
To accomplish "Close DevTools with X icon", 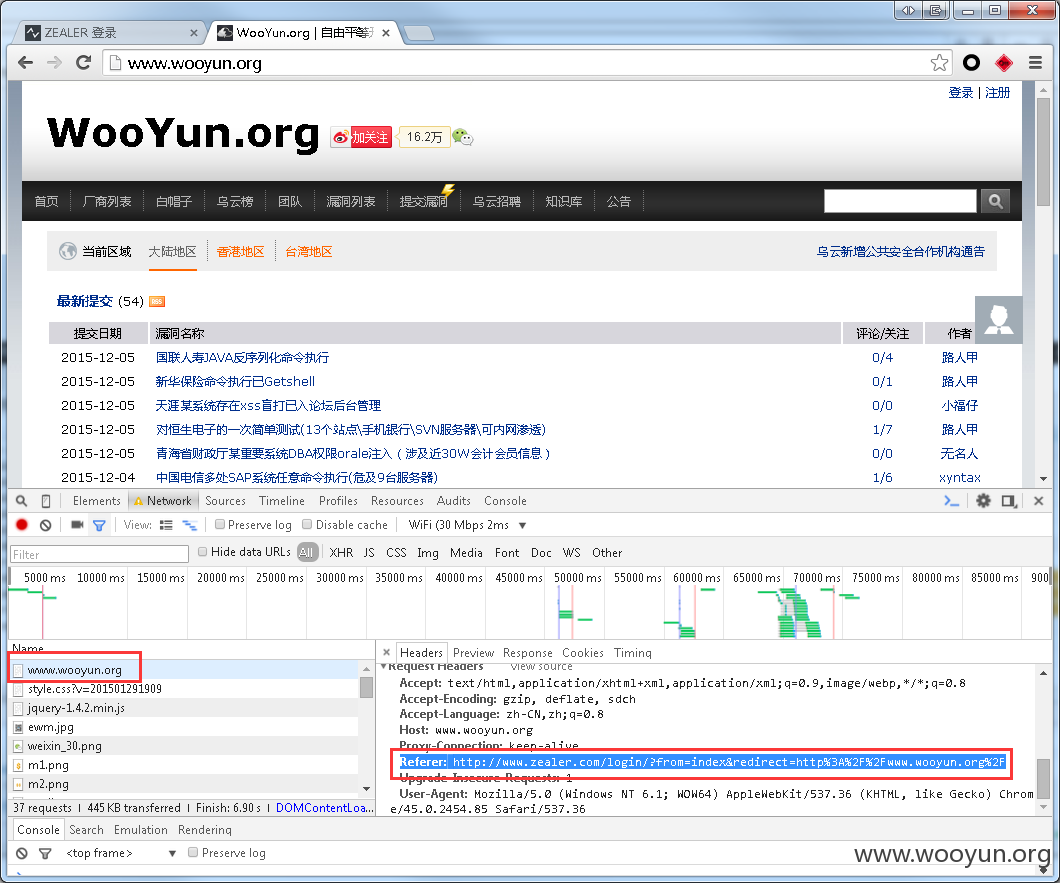I will click(x=1038, y=501).
